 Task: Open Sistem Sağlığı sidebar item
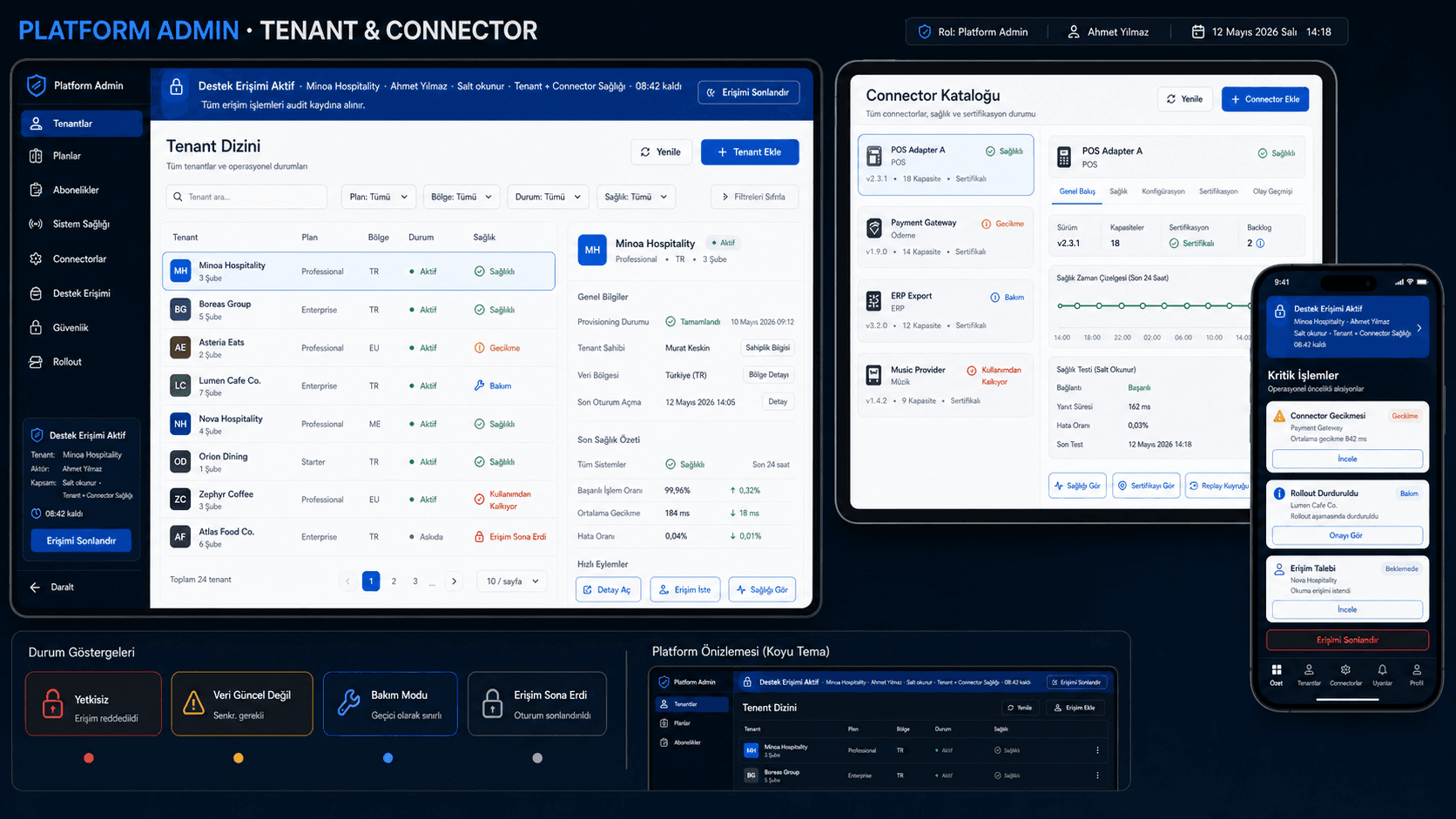tap(80, 224)
